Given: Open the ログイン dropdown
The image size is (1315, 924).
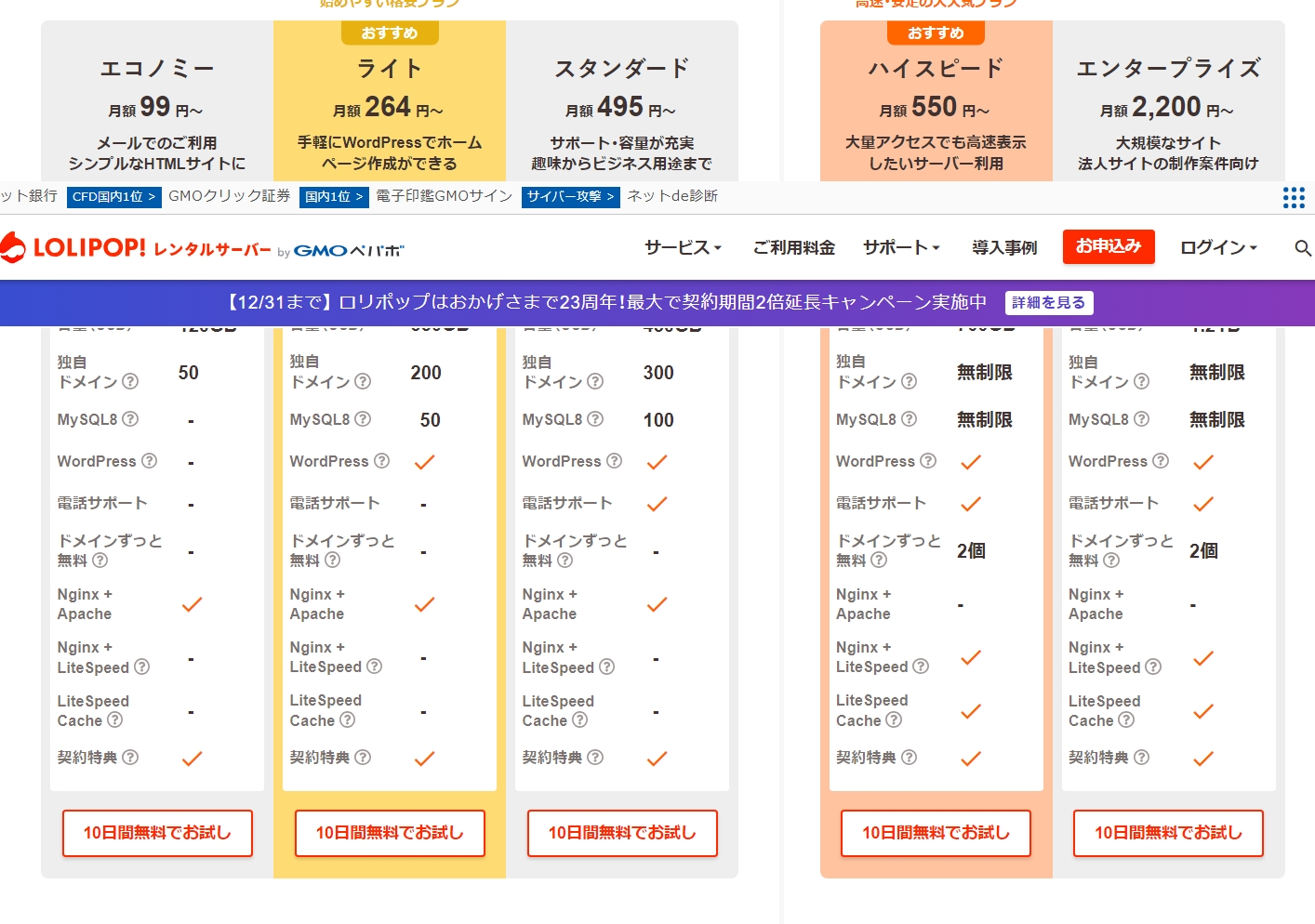Looking at the screenshot, I should tap(1217, 247).
